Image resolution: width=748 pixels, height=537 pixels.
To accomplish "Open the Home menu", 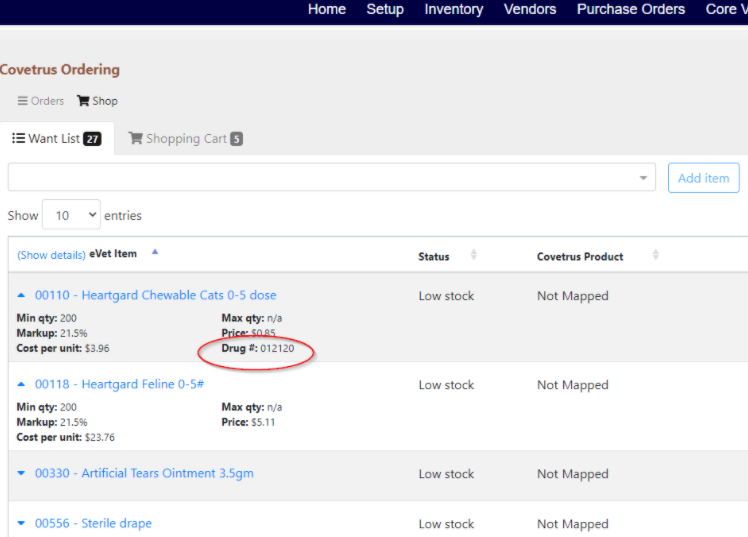I will point(327,9).
